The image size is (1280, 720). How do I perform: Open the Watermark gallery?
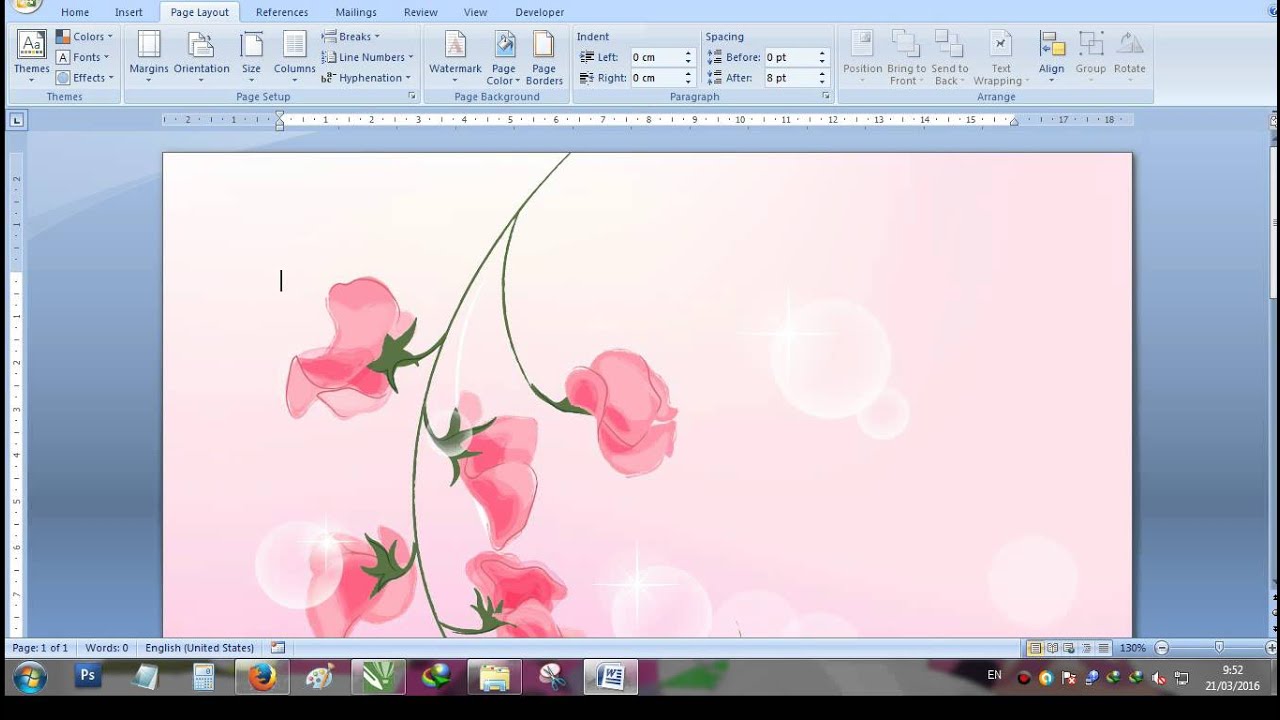click(x=455, y=56)
